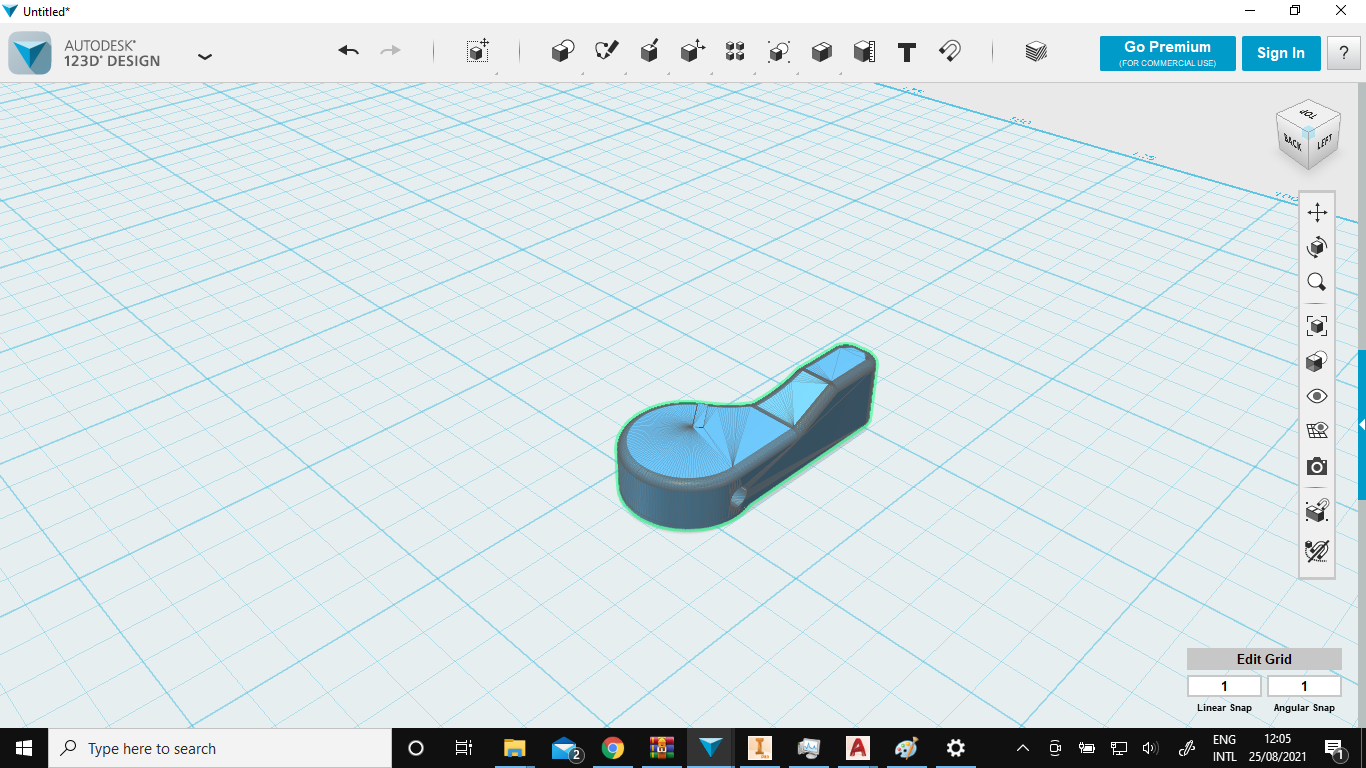Image resolution: width=1366 pixels, height=768 pixels.
Task: Open the Construct tool
Action: click(x=649, y=52)
